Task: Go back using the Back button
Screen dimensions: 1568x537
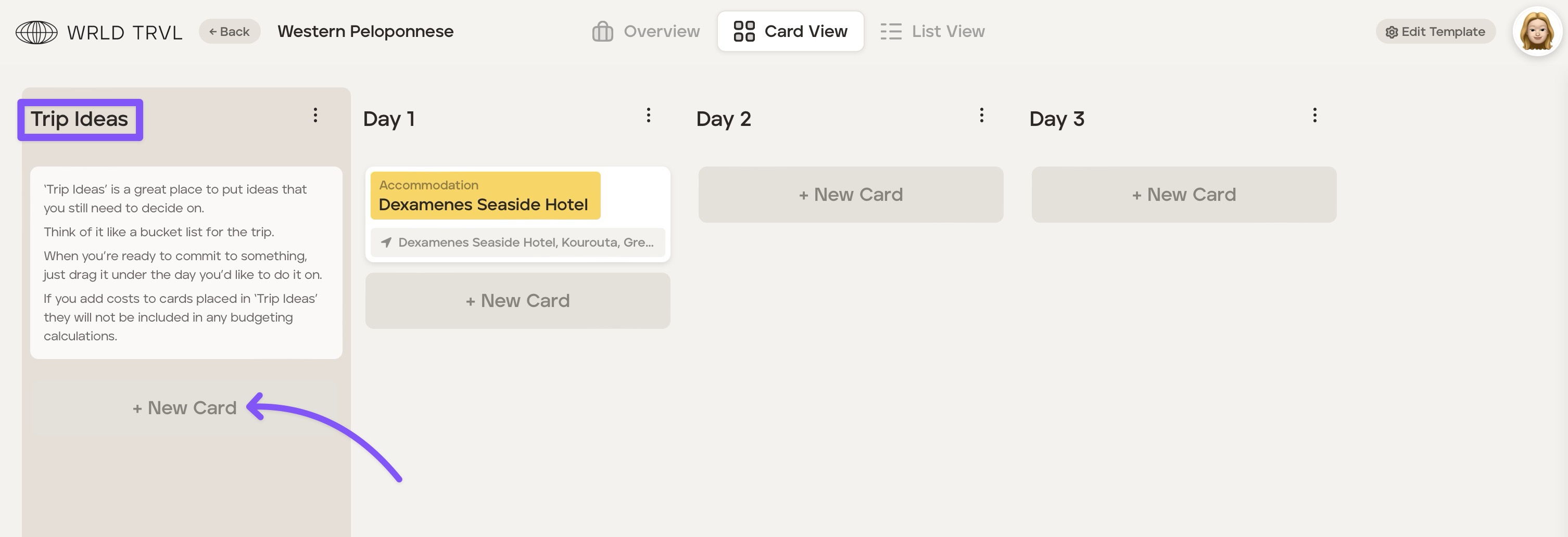Action: point(230,32)
